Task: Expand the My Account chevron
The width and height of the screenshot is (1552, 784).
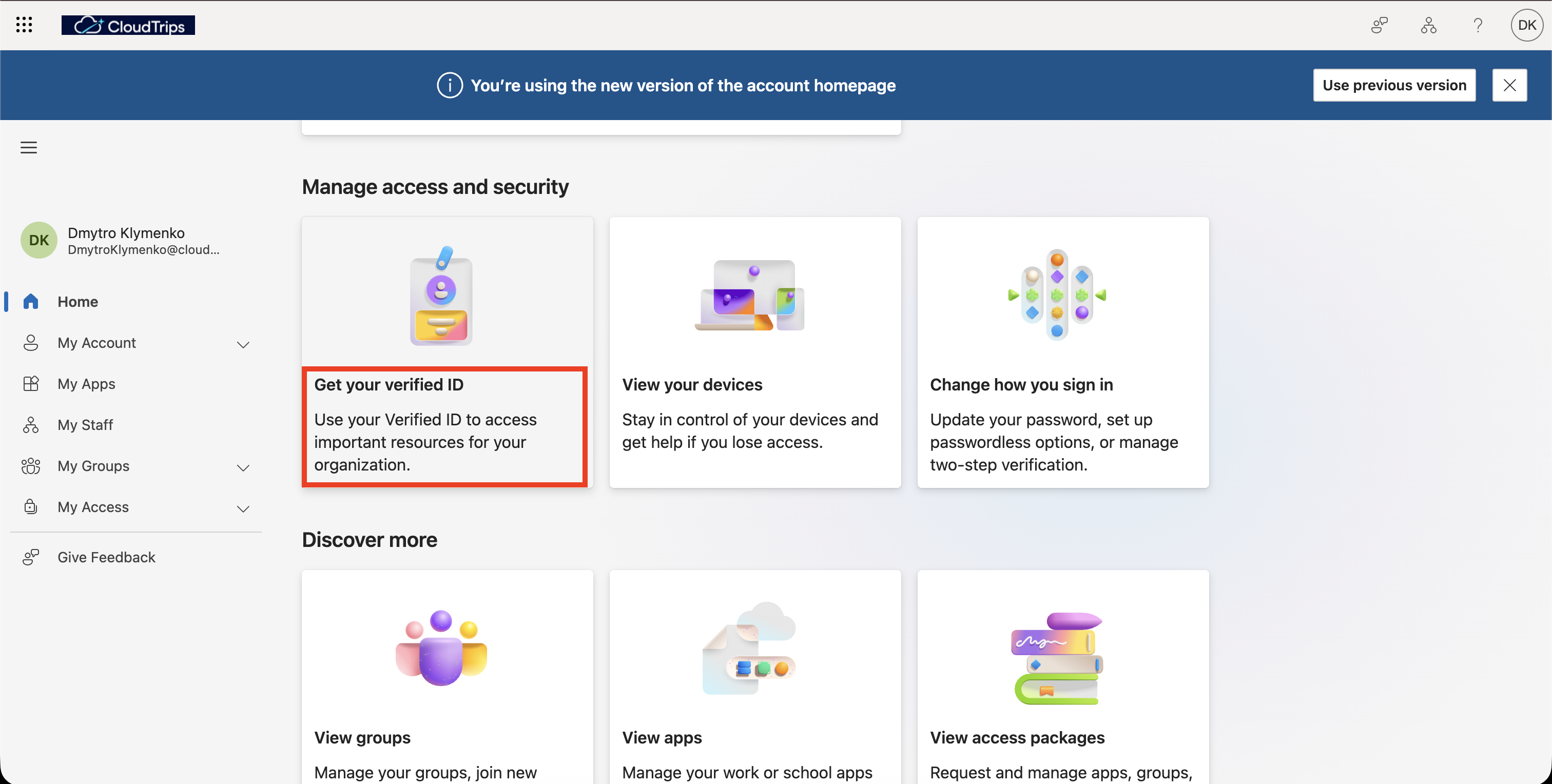Action: (x=243, y=344)
